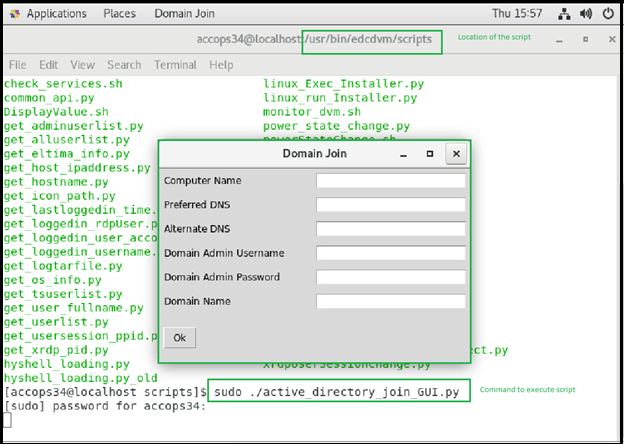This screenshot has height=444, width=624.
Task: Open the volume speaker icon
Action: (585, 14)
